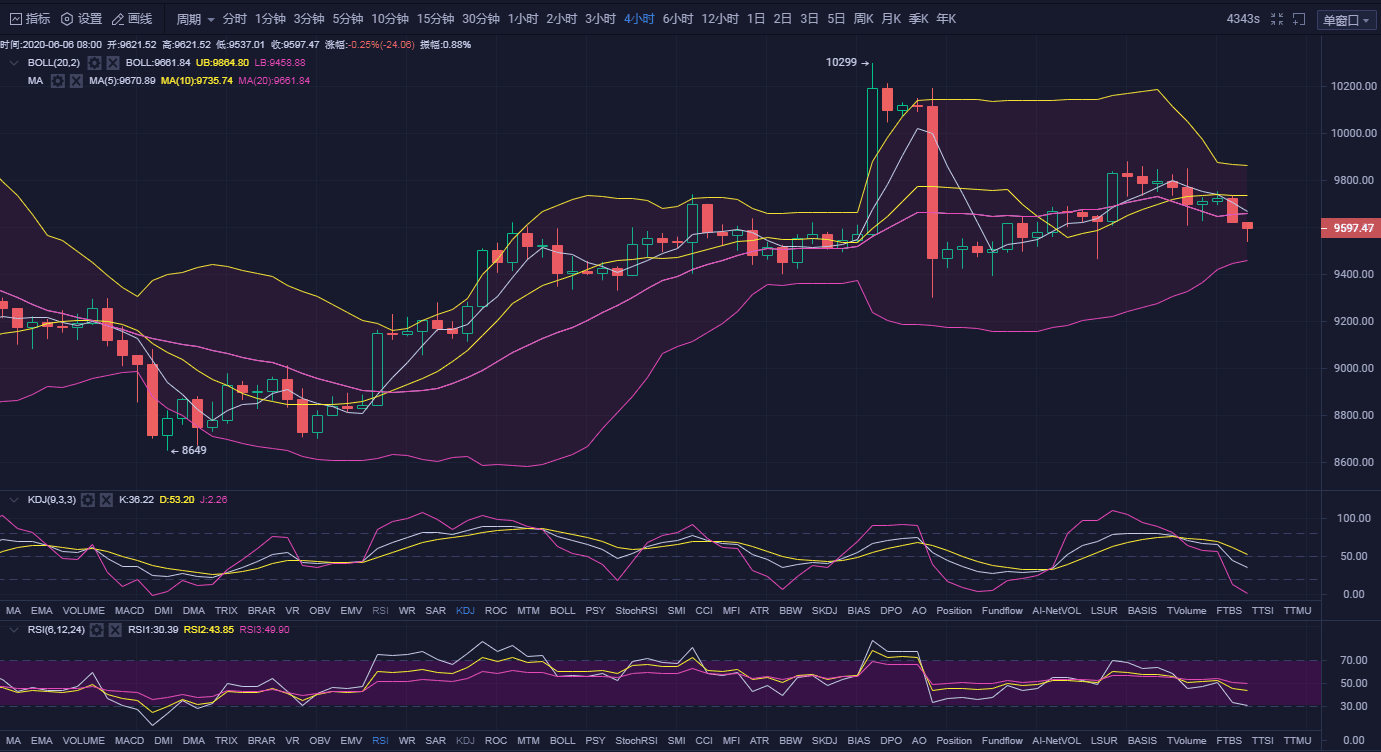
Task: Open the 画线 drawing tools button
Action: click(132, 19)
